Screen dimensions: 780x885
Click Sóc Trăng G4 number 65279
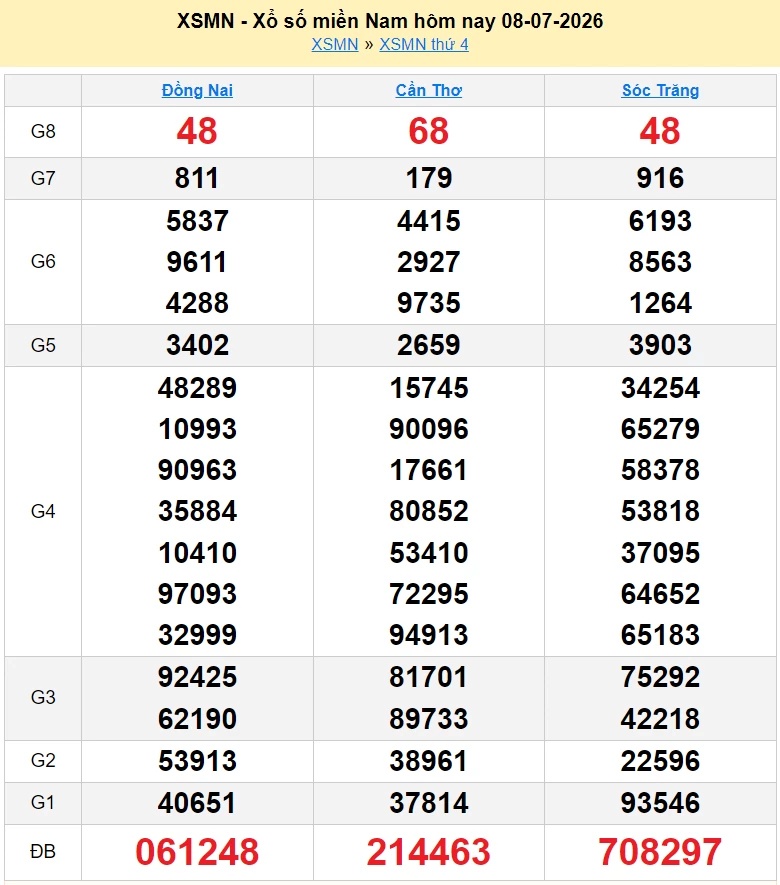tap(660, 429)
